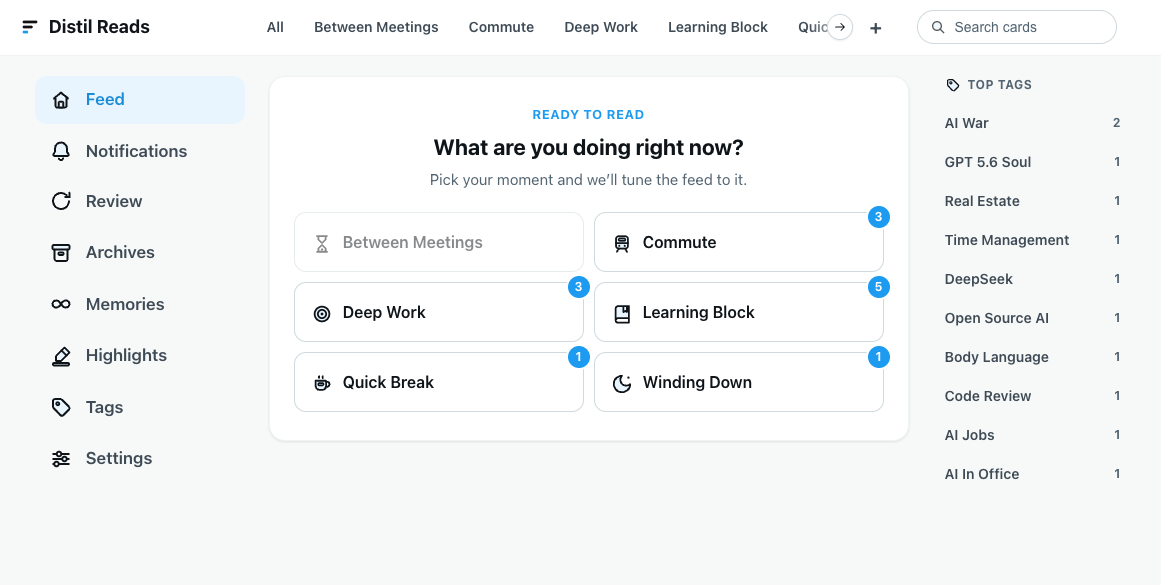This screenshot has height=585, width=1161.
Task: Click in the Search cards field
Action: tap(1017, 27)
